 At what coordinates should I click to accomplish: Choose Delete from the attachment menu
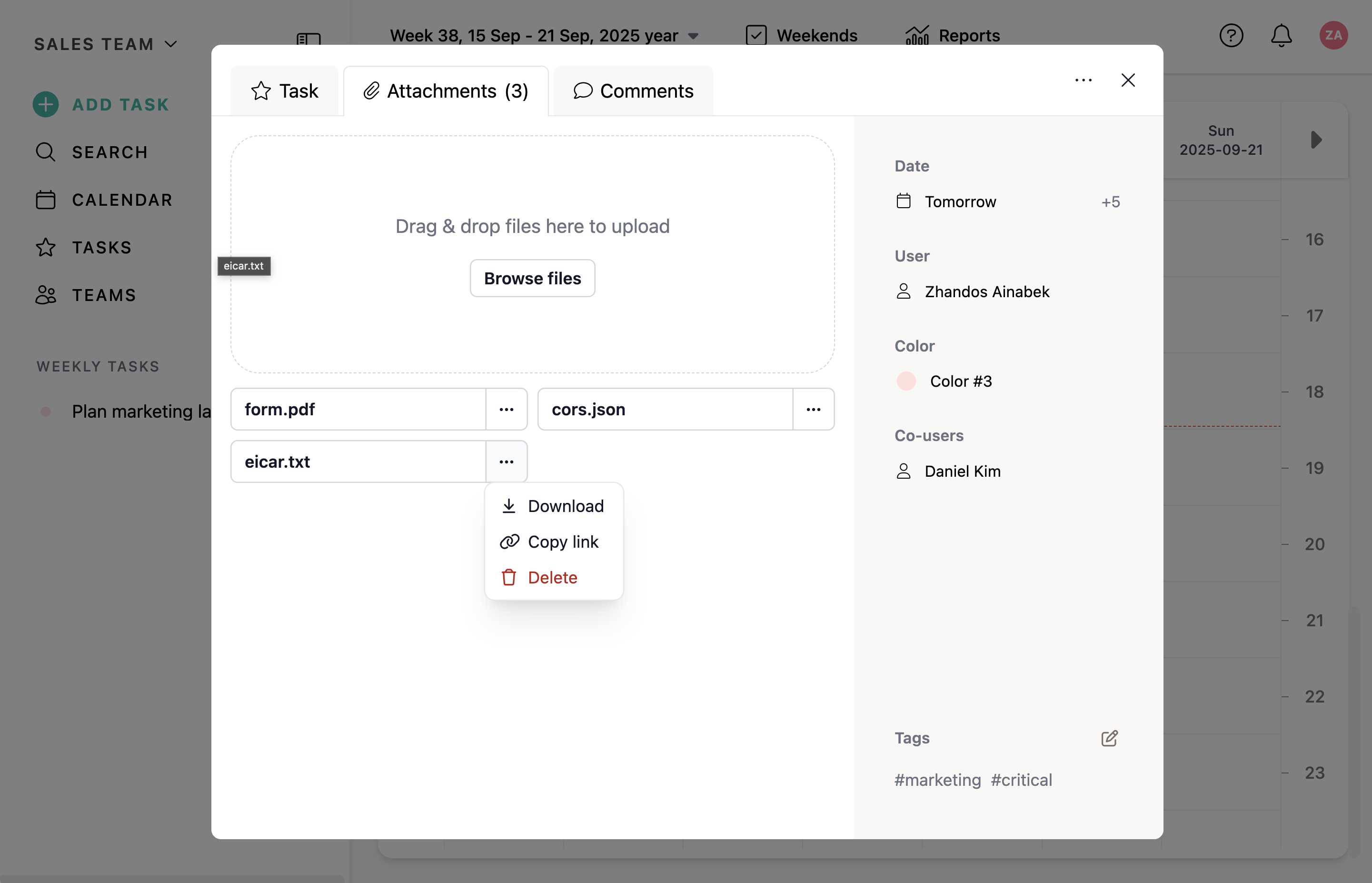point(552,577)
